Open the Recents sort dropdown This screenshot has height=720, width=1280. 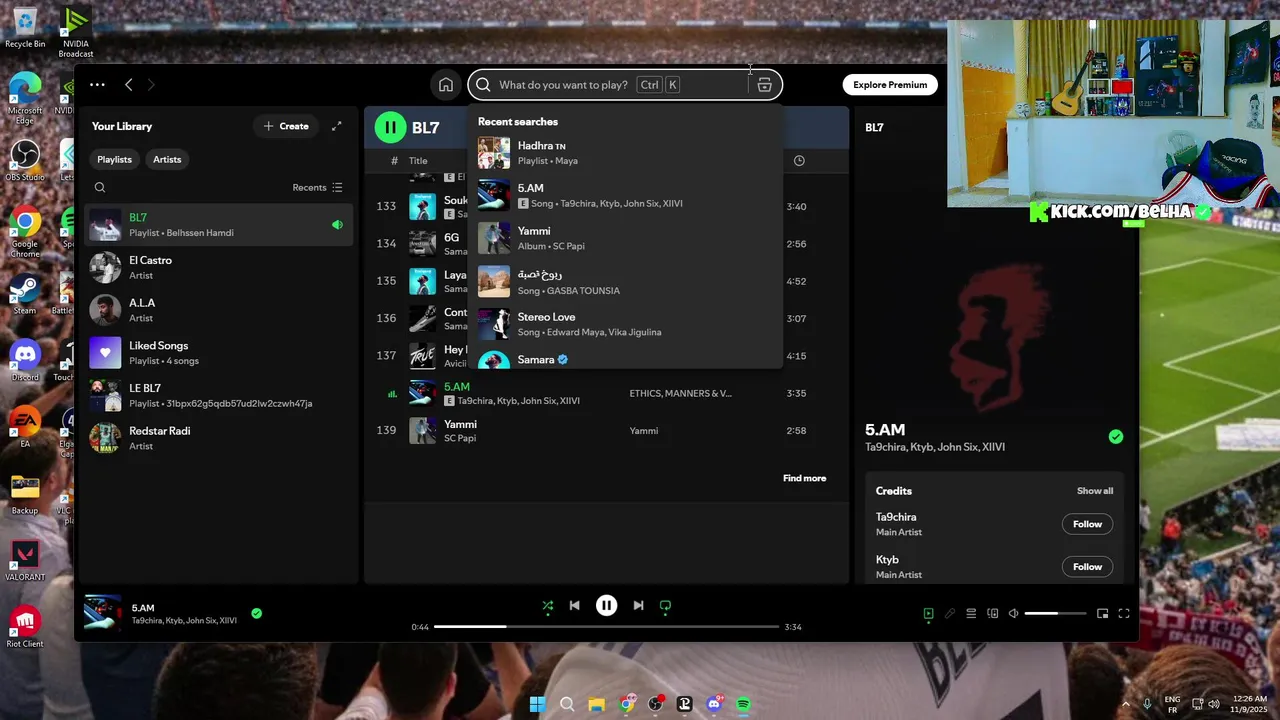pyautogui.click(x=318, y=187)
